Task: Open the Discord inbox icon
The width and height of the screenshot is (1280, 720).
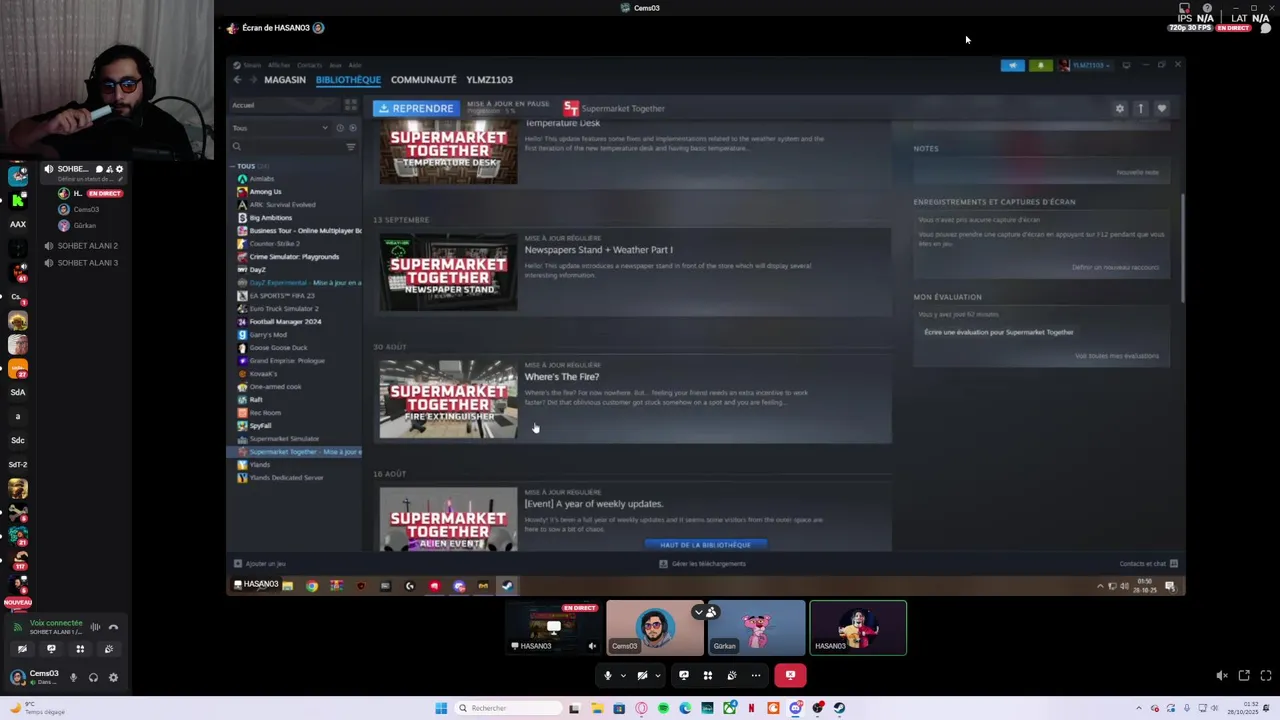Action: 1185,8
